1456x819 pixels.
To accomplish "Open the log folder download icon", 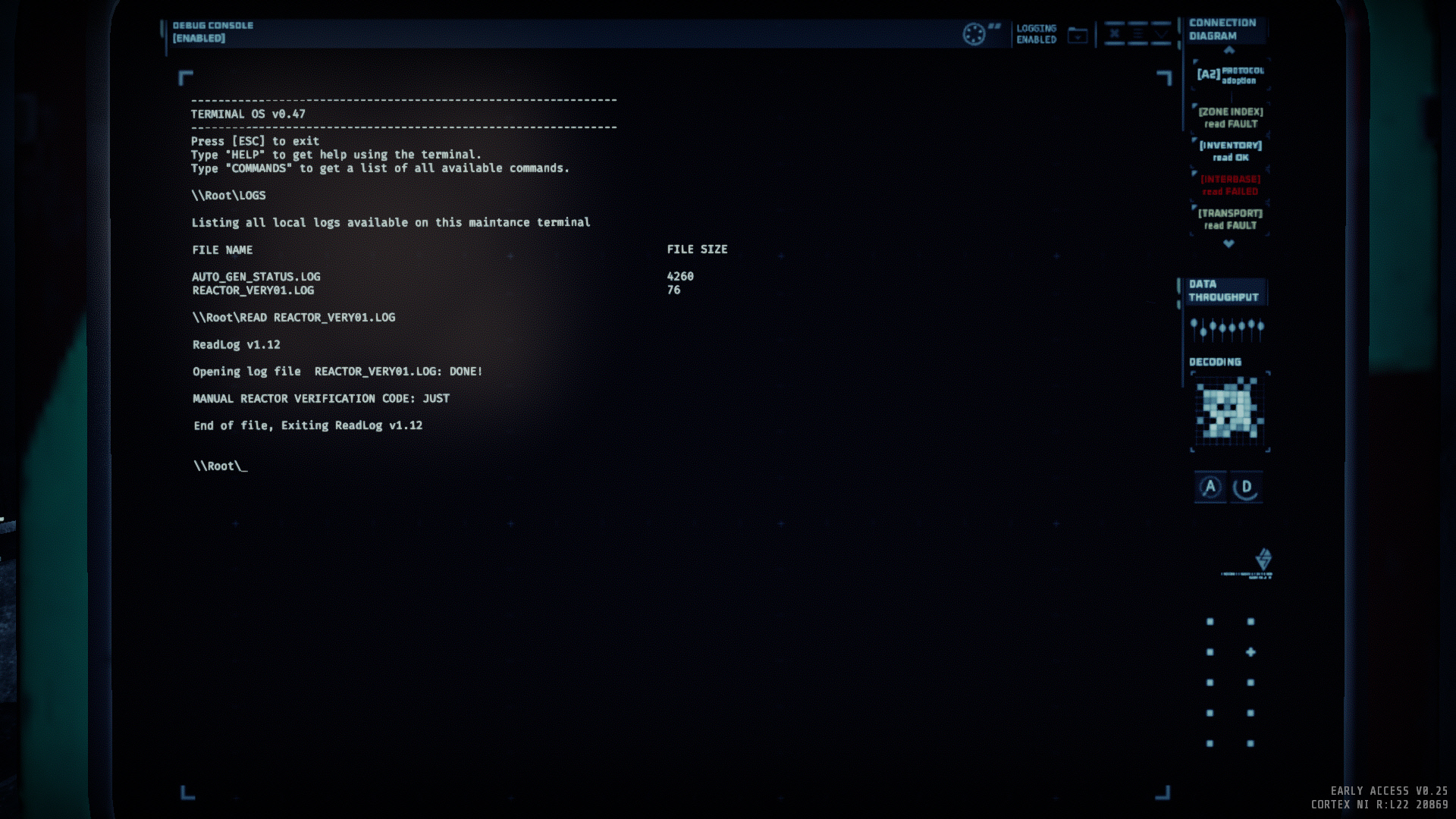I will click(x=1078, y=35).
